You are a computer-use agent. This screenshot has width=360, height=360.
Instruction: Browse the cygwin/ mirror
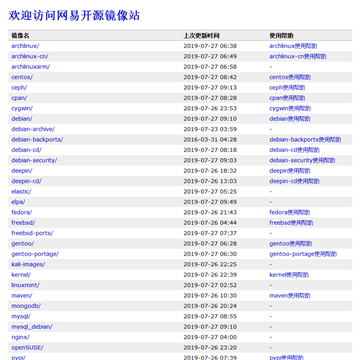[22, 108]
